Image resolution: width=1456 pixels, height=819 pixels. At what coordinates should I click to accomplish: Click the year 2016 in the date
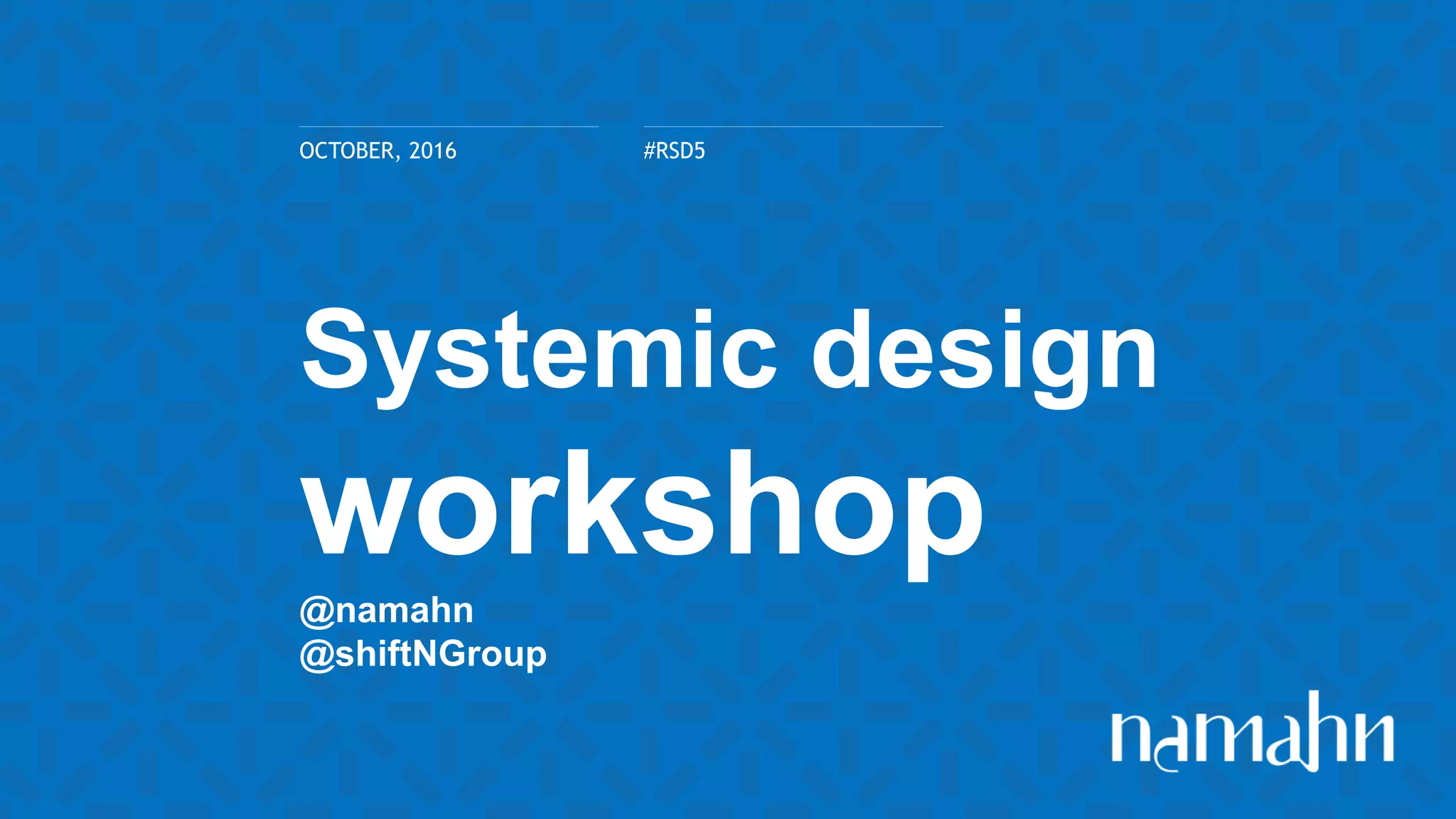pos(432,151)
